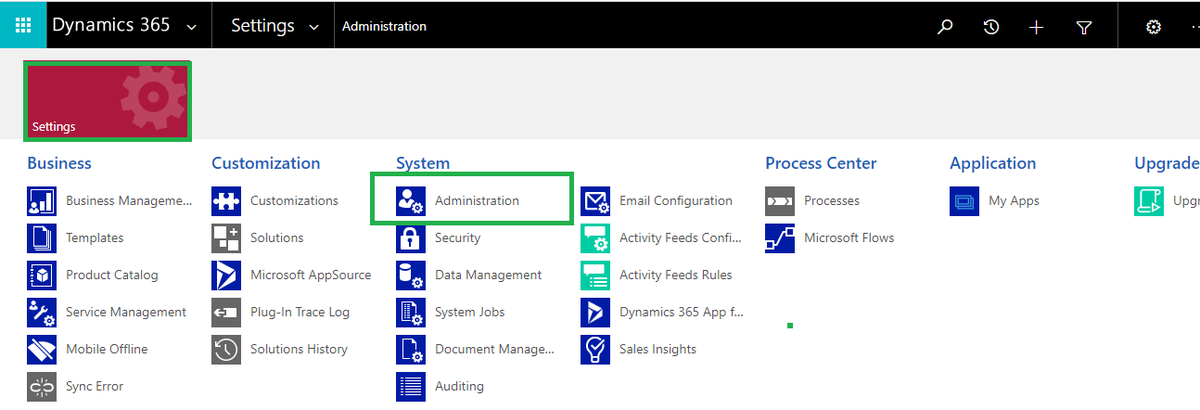Click the settings gear icon in top bar
The height and width of the screenshot is (410, 1200).
click(x=1153, y=27)
